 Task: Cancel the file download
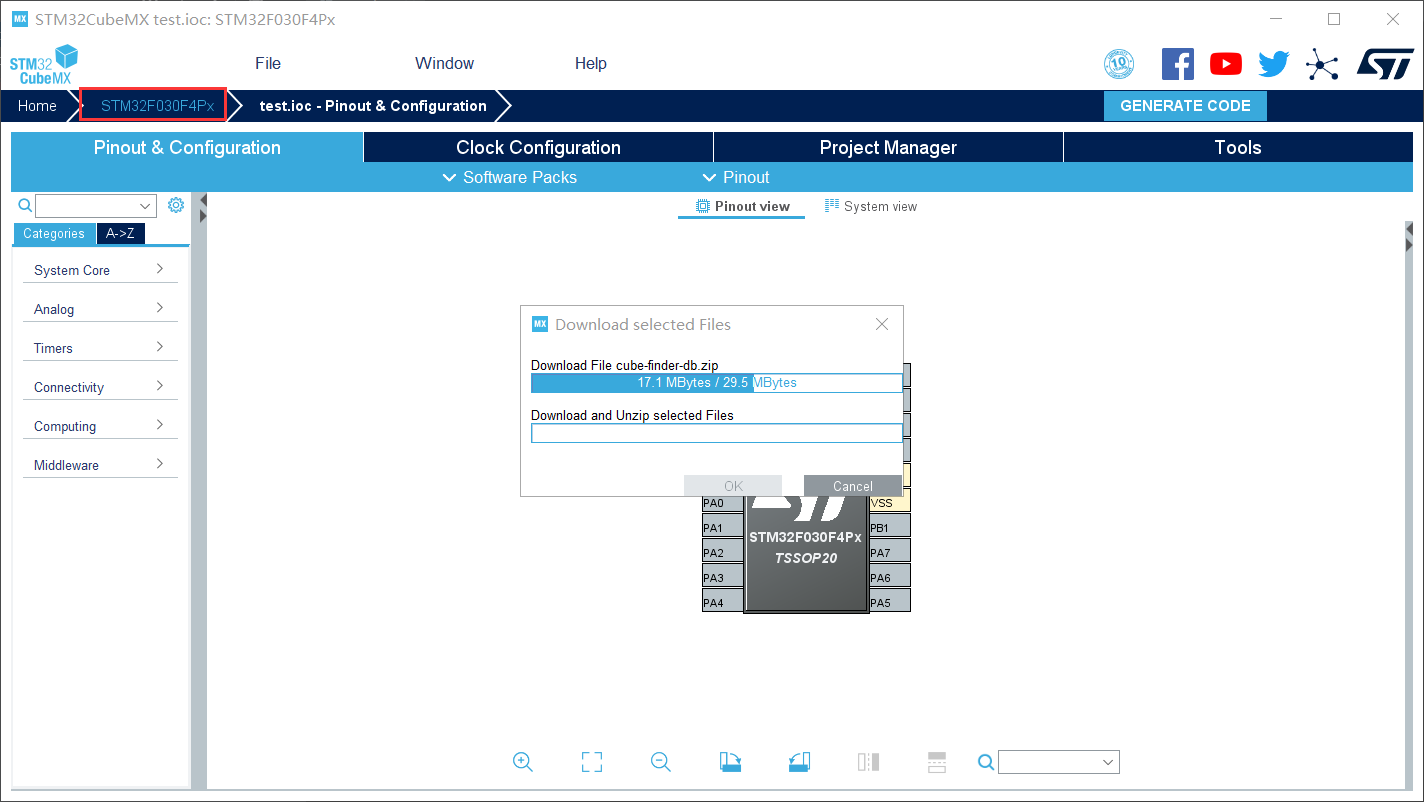[853, 486]
